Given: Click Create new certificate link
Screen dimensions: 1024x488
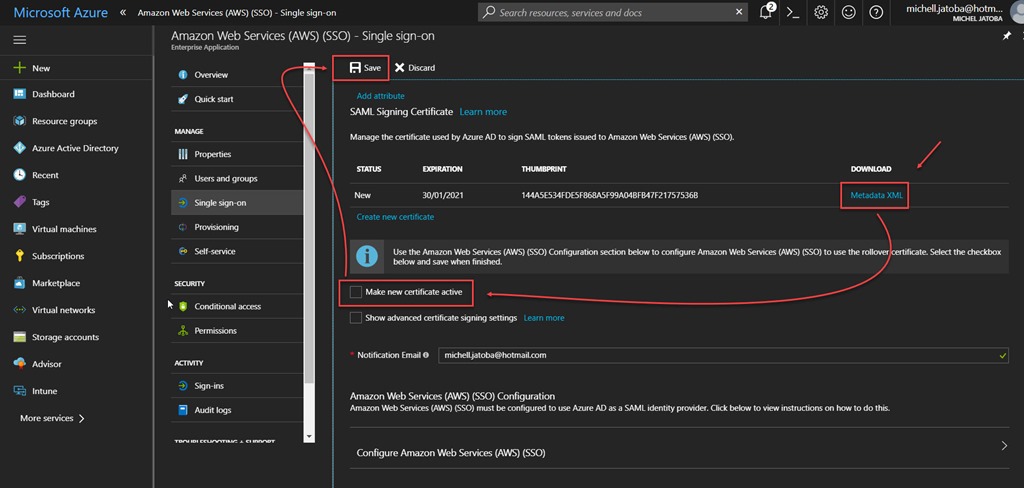Looking at the screenshot, I should [395, 217].
